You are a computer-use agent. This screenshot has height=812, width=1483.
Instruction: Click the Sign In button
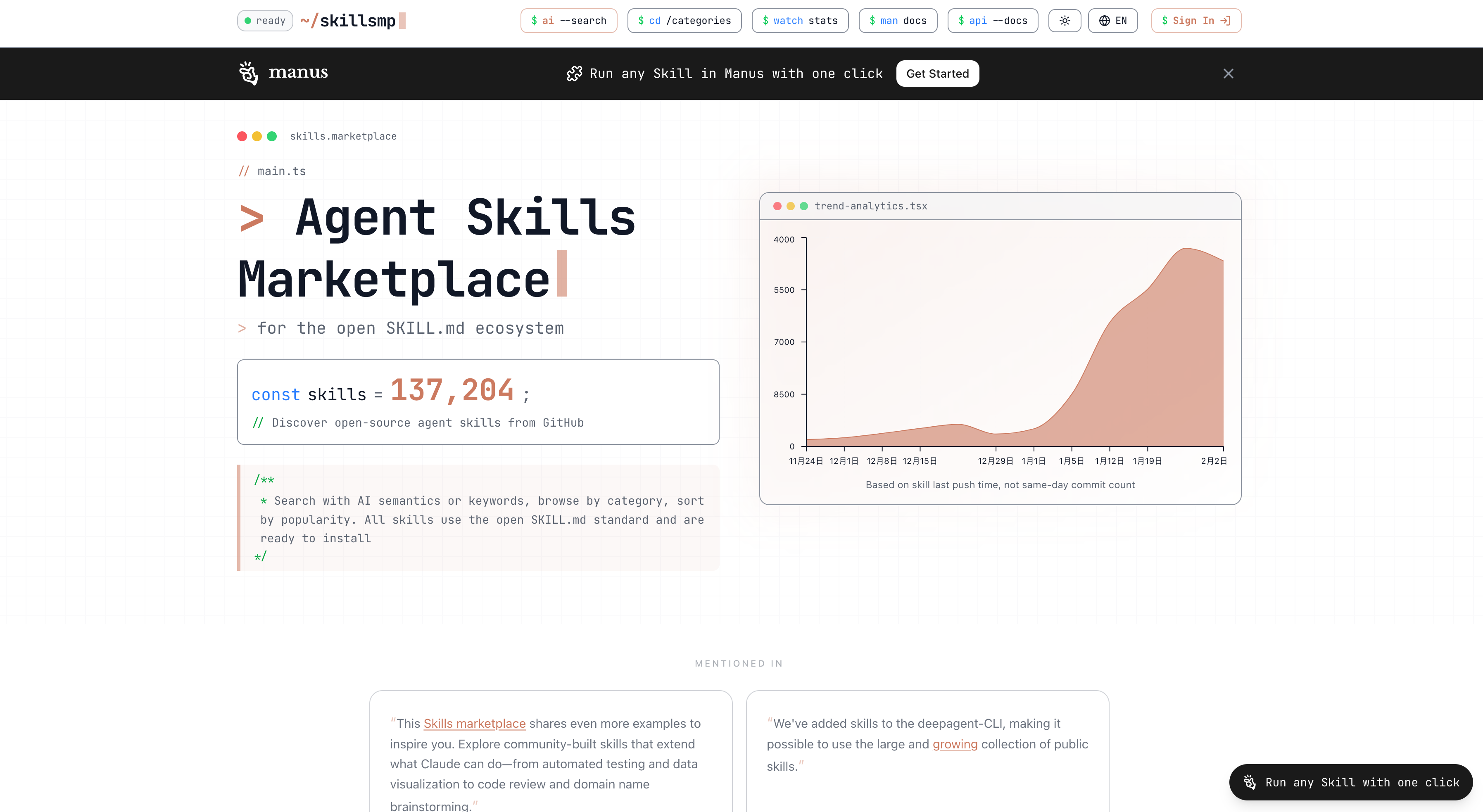(1196, 21)
